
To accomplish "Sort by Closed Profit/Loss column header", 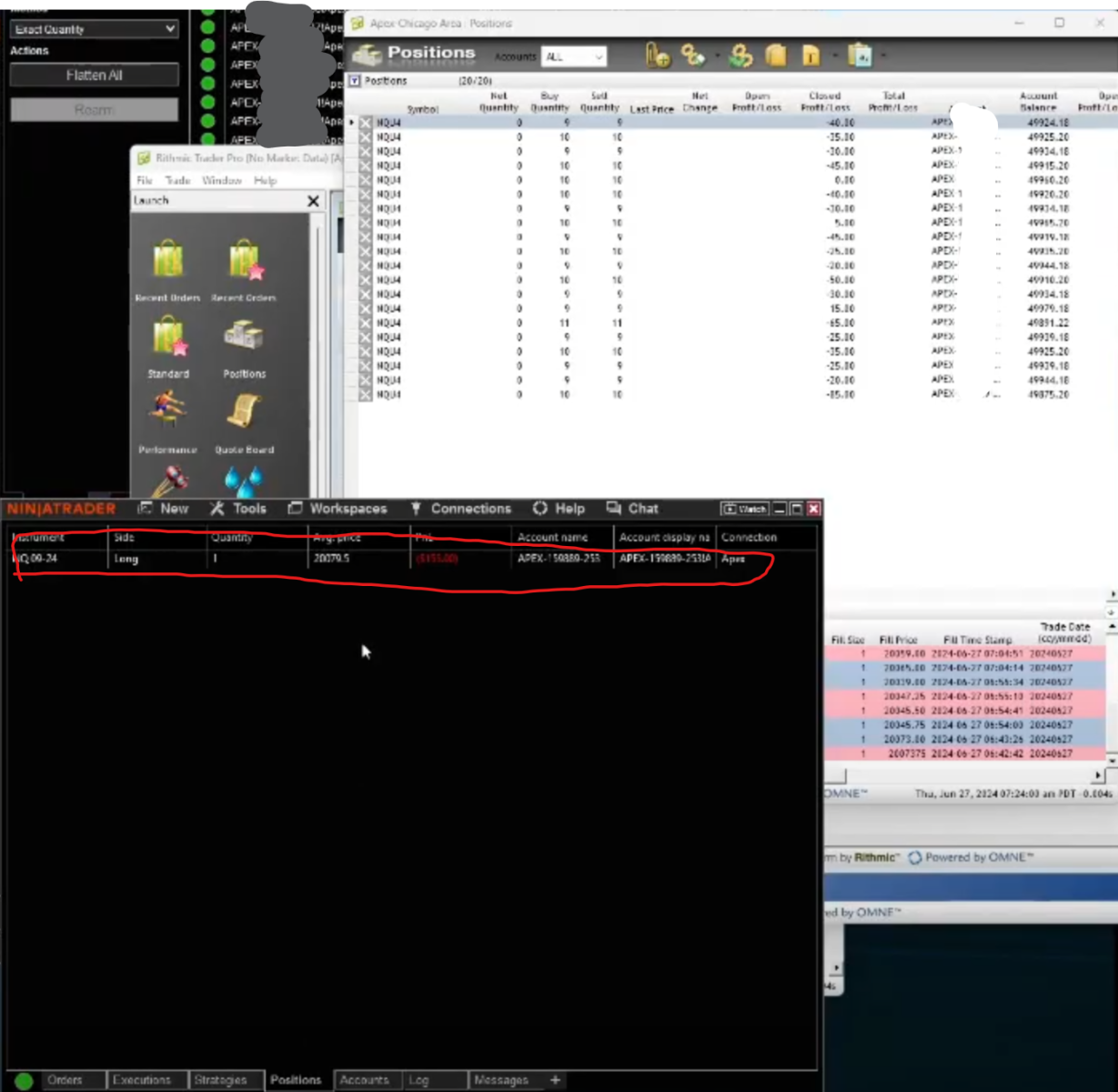I will (825, 101).
